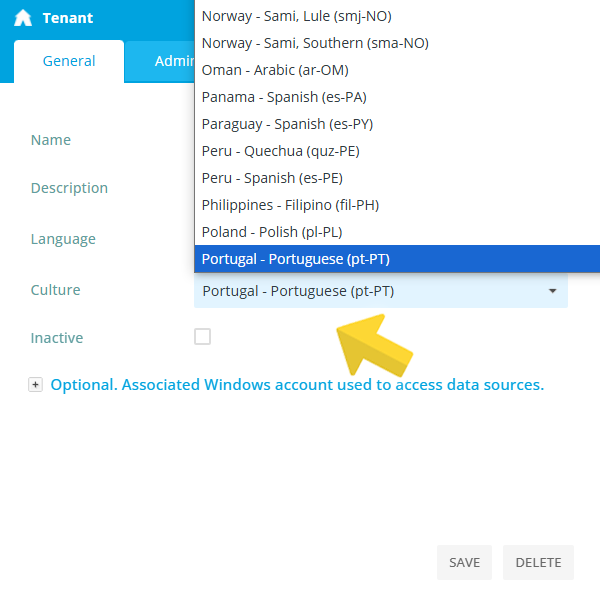The width and height of the screenshot is (600, 600).
Task: Switch to the General tab
Action: tap(69, 61)
